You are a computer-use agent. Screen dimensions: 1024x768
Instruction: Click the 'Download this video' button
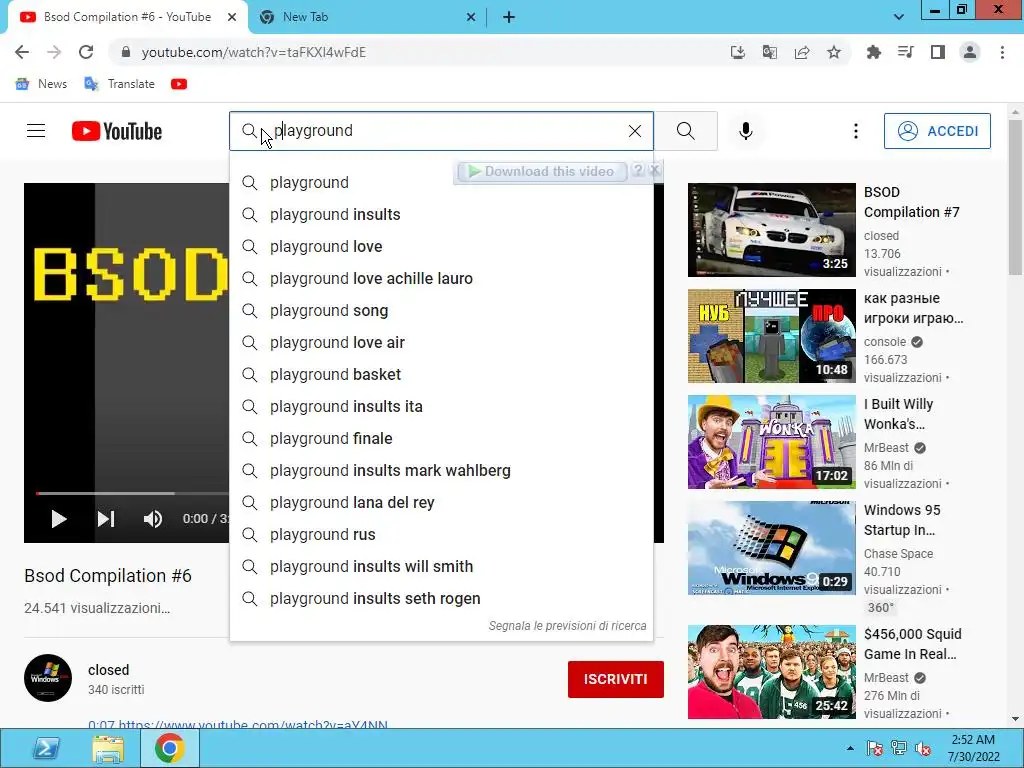coord(541,171)
